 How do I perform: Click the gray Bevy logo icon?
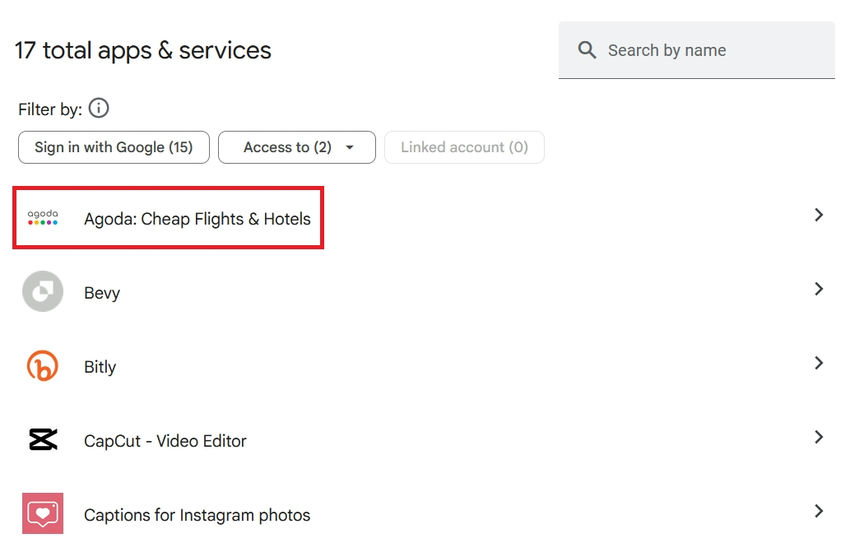[x=43, y=292]
